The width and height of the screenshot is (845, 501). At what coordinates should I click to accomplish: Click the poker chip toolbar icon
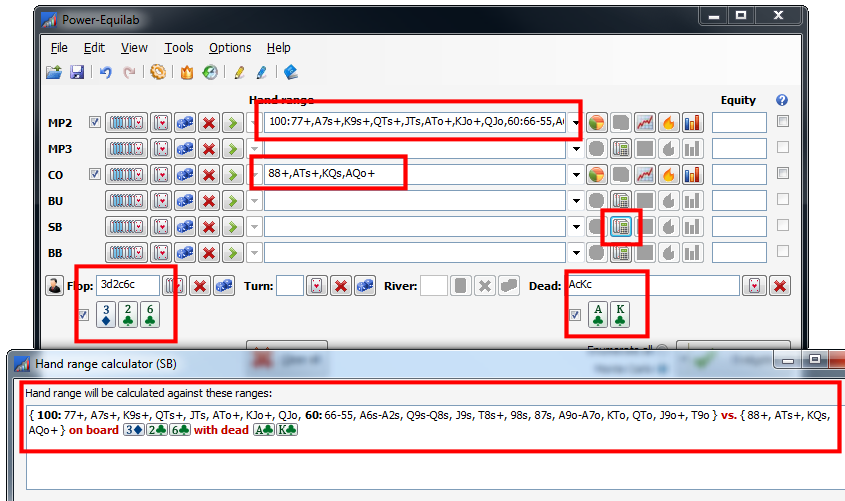(x=158, y=72)
